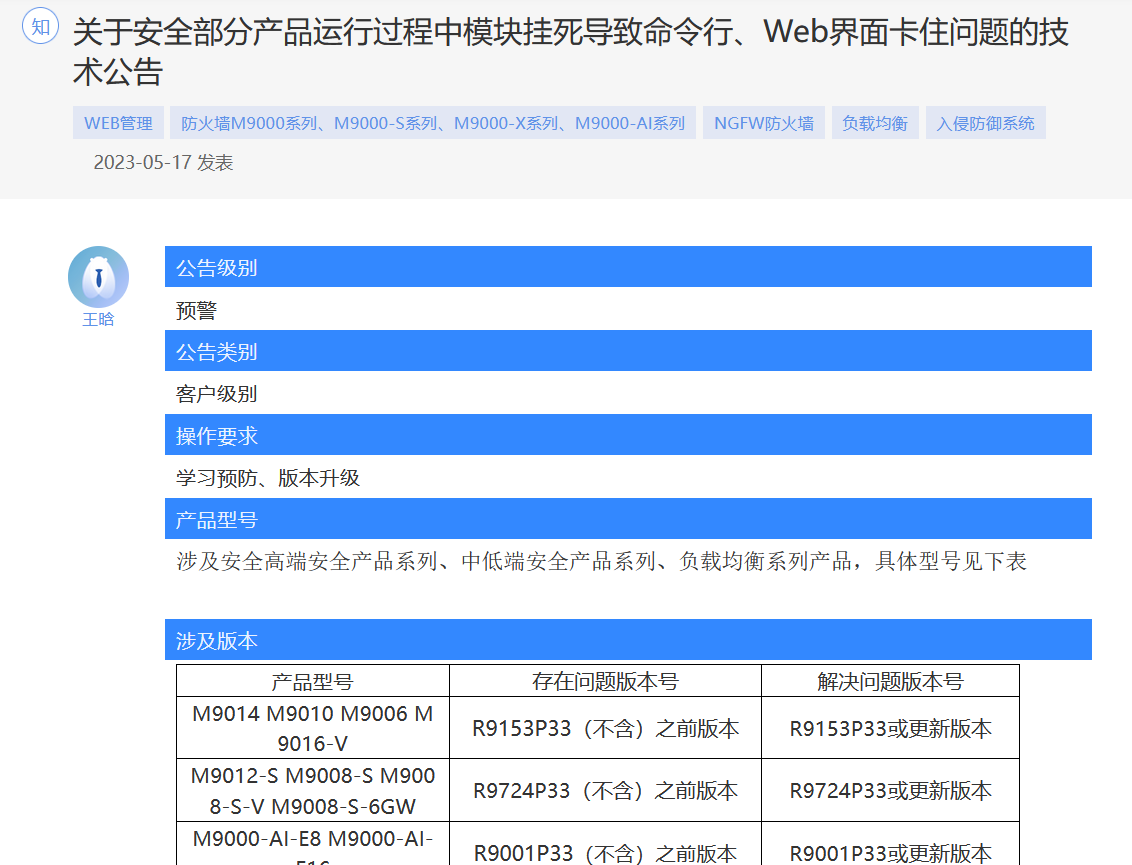Click the 客户级别 value text
Screen dimensions: 1132x865
click(x=217, y=394)
